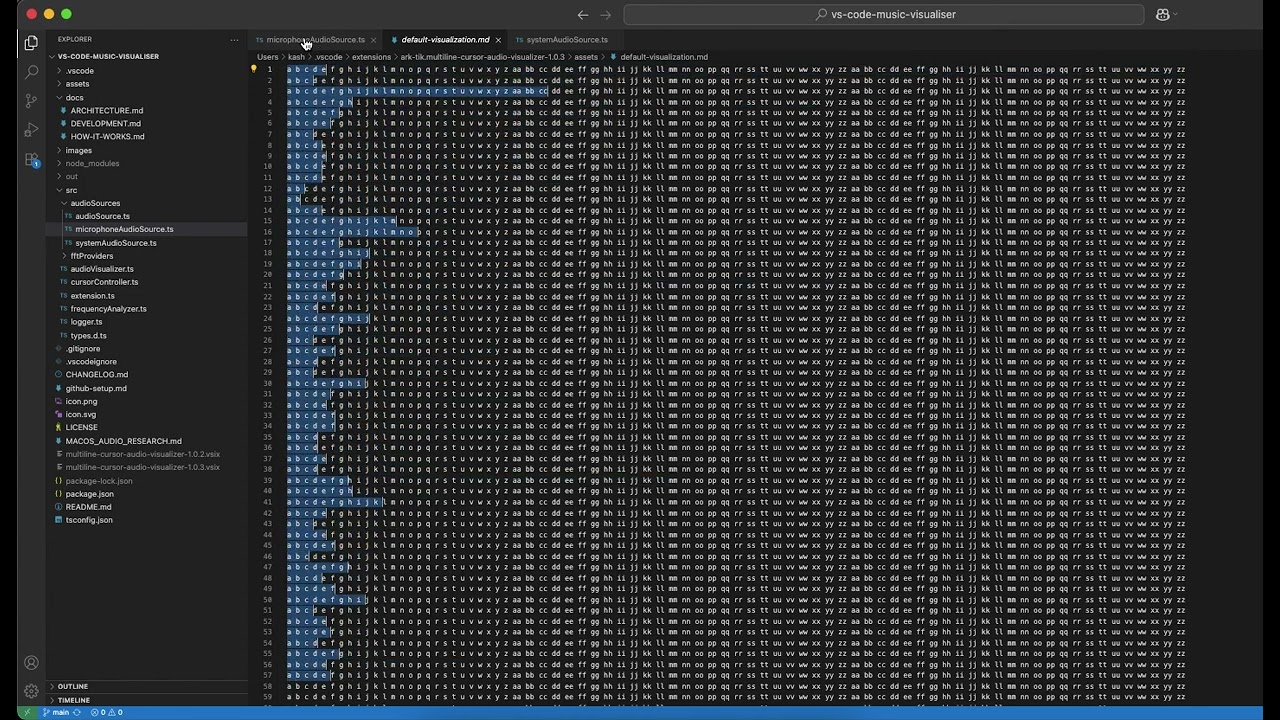Open multiline-cursor-audio-visualizer-1.0.3.vsix file
Image resolution: width=1280 pixels, height=720 pixels.
[x=142, y=467]
